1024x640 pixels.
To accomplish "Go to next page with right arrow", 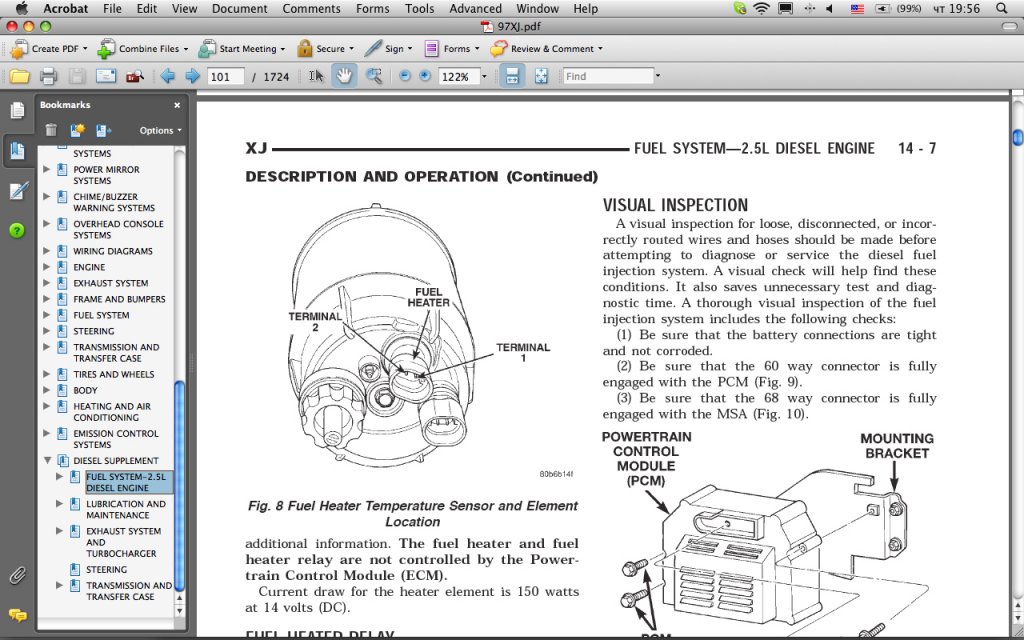I will 192,76.
